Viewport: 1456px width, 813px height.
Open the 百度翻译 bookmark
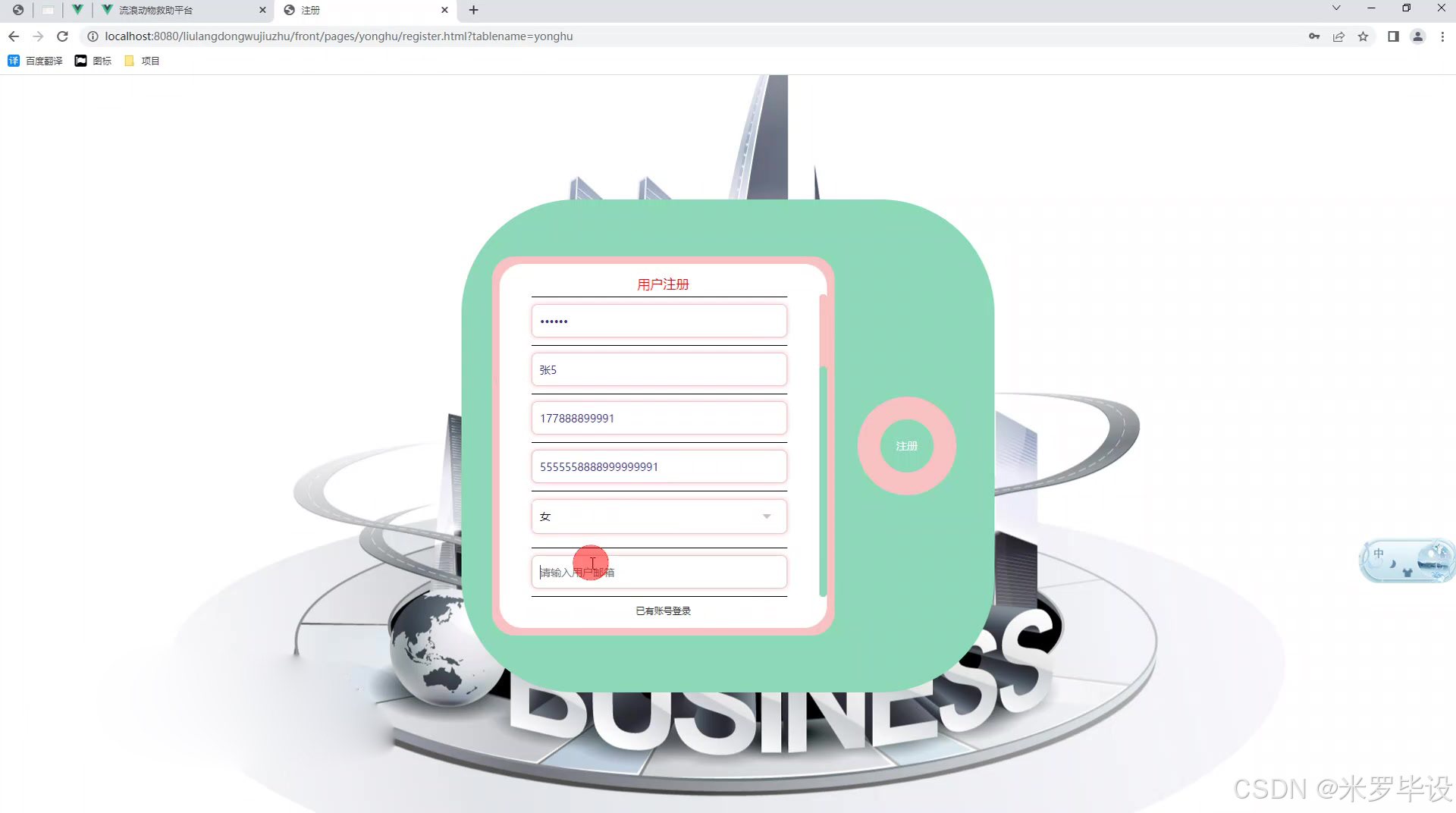(35, 61)
